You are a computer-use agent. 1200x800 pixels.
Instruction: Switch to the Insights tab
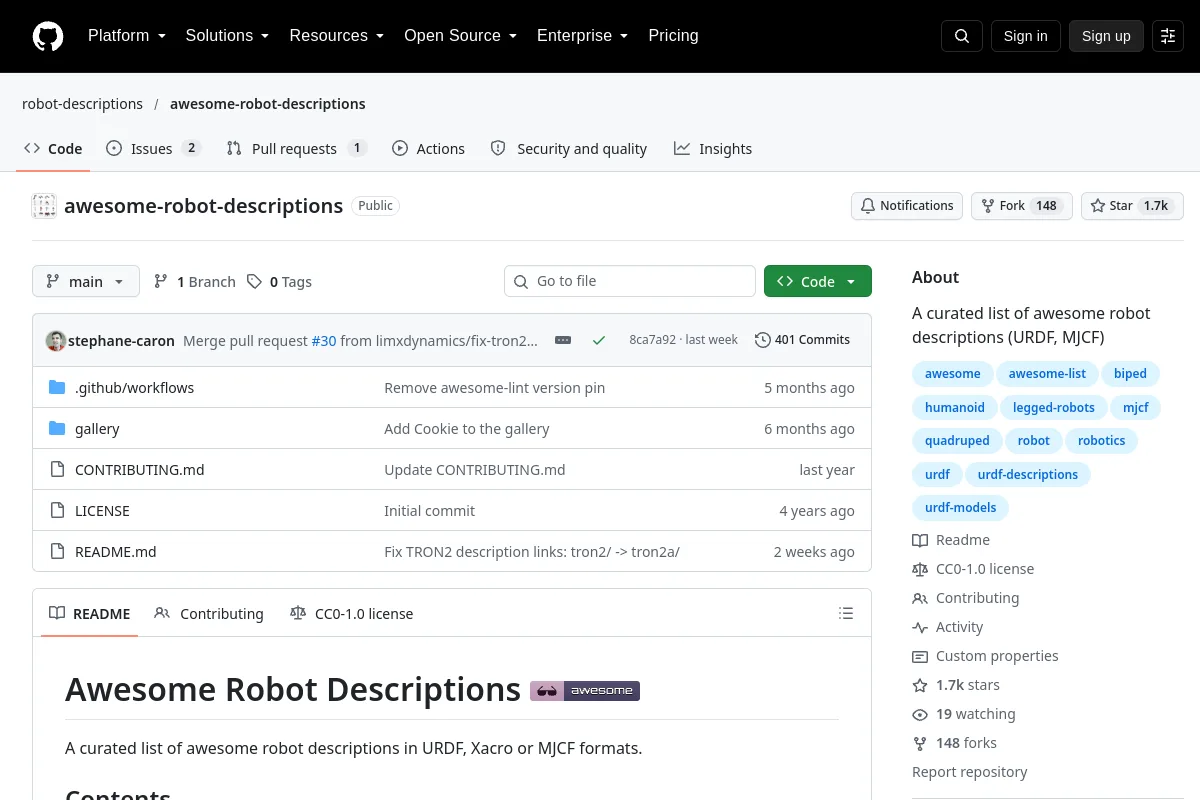713,148
